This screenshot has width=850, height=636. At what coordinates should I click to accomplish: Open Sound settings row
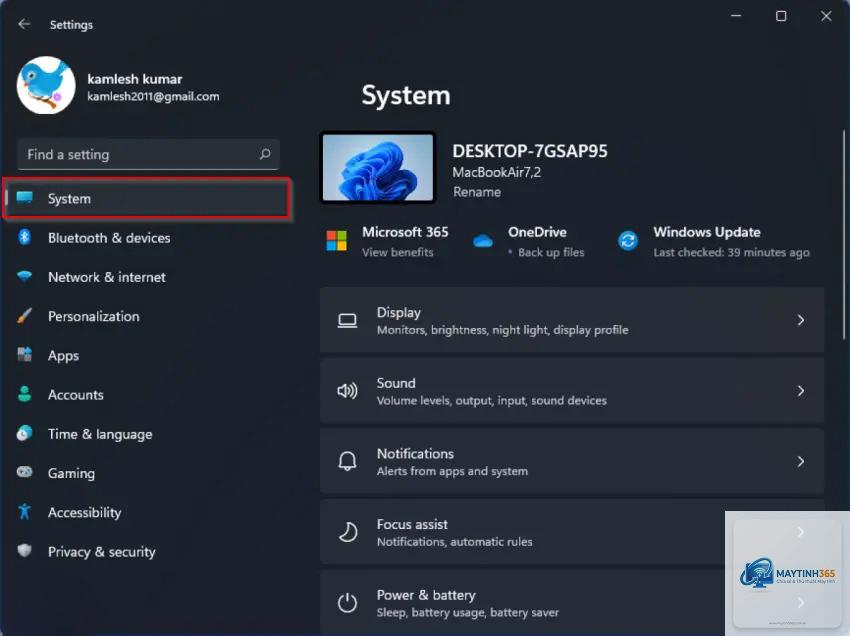tap(572, 390)
